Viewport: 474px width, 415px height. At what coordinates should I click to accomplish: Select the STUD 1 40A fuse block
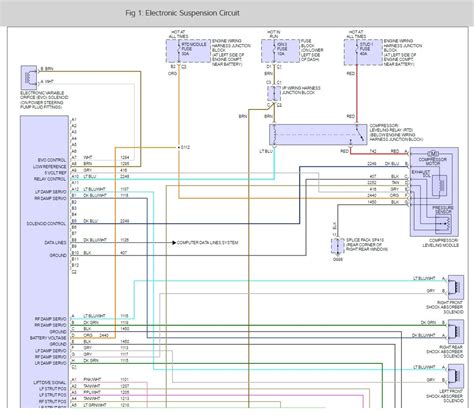(363, 52)
